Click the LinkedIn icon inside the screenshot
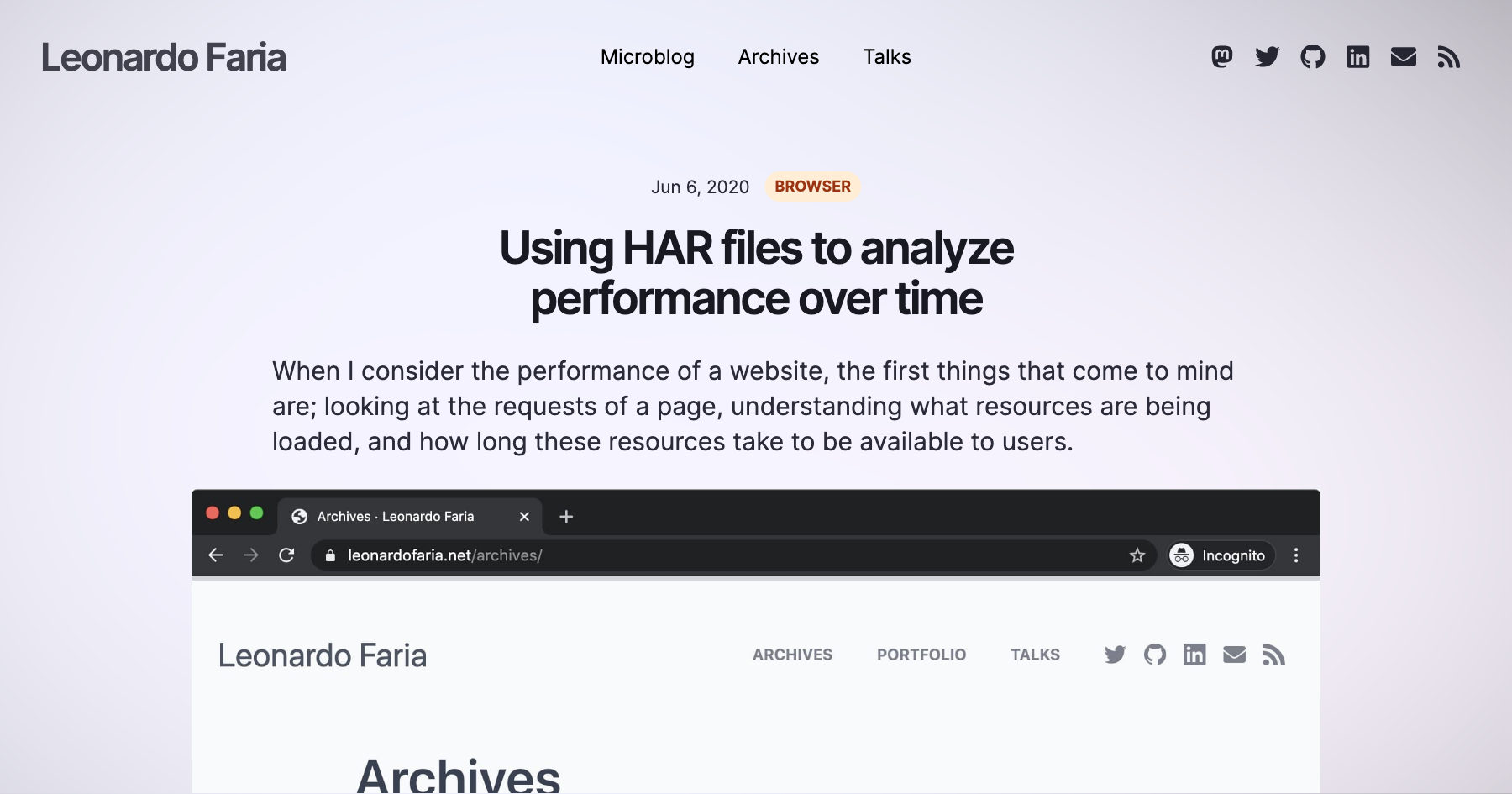The image size is (1512, 794). [1194, 655]
